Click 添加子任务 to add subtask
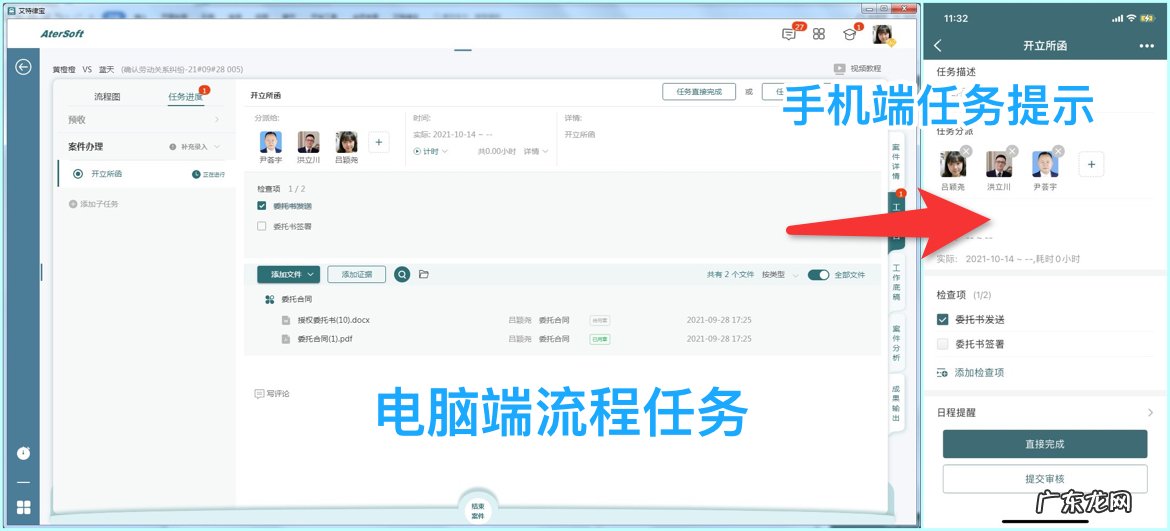Viewport: 1170px width, 531px height. (93, 204)
